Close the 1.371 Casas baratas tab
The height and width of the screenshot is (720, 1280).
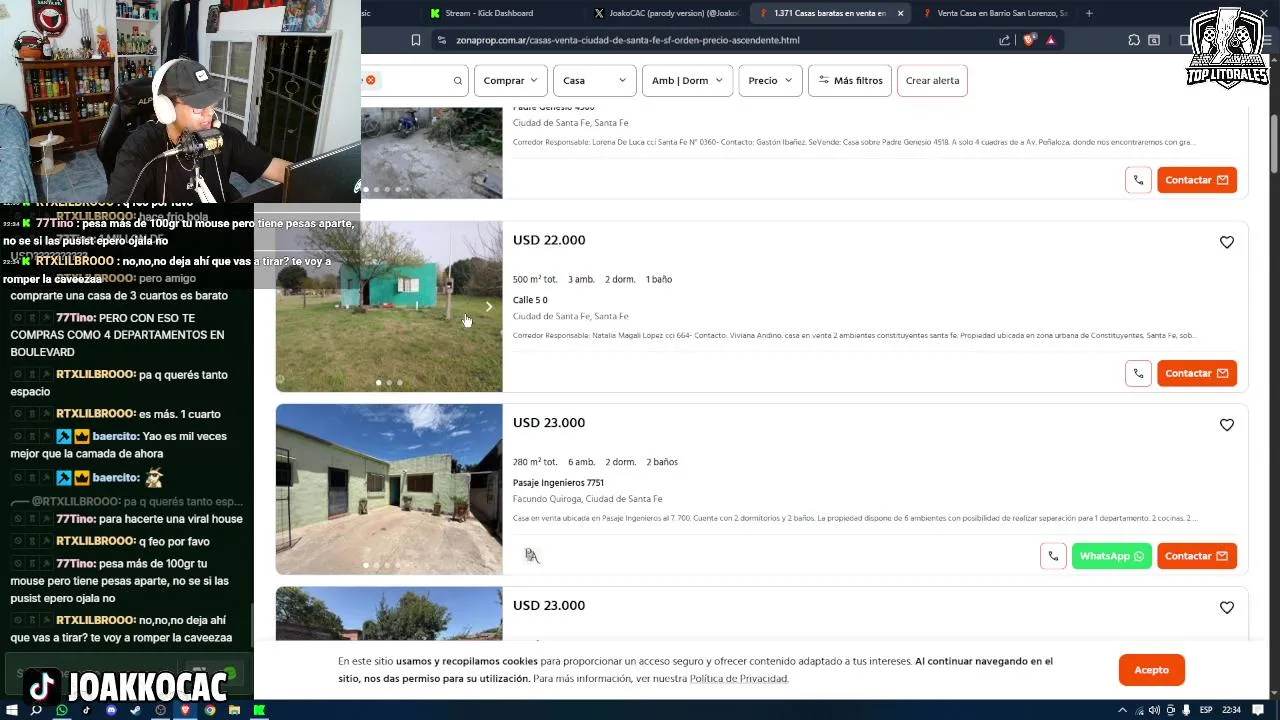(x=900, y=13)
